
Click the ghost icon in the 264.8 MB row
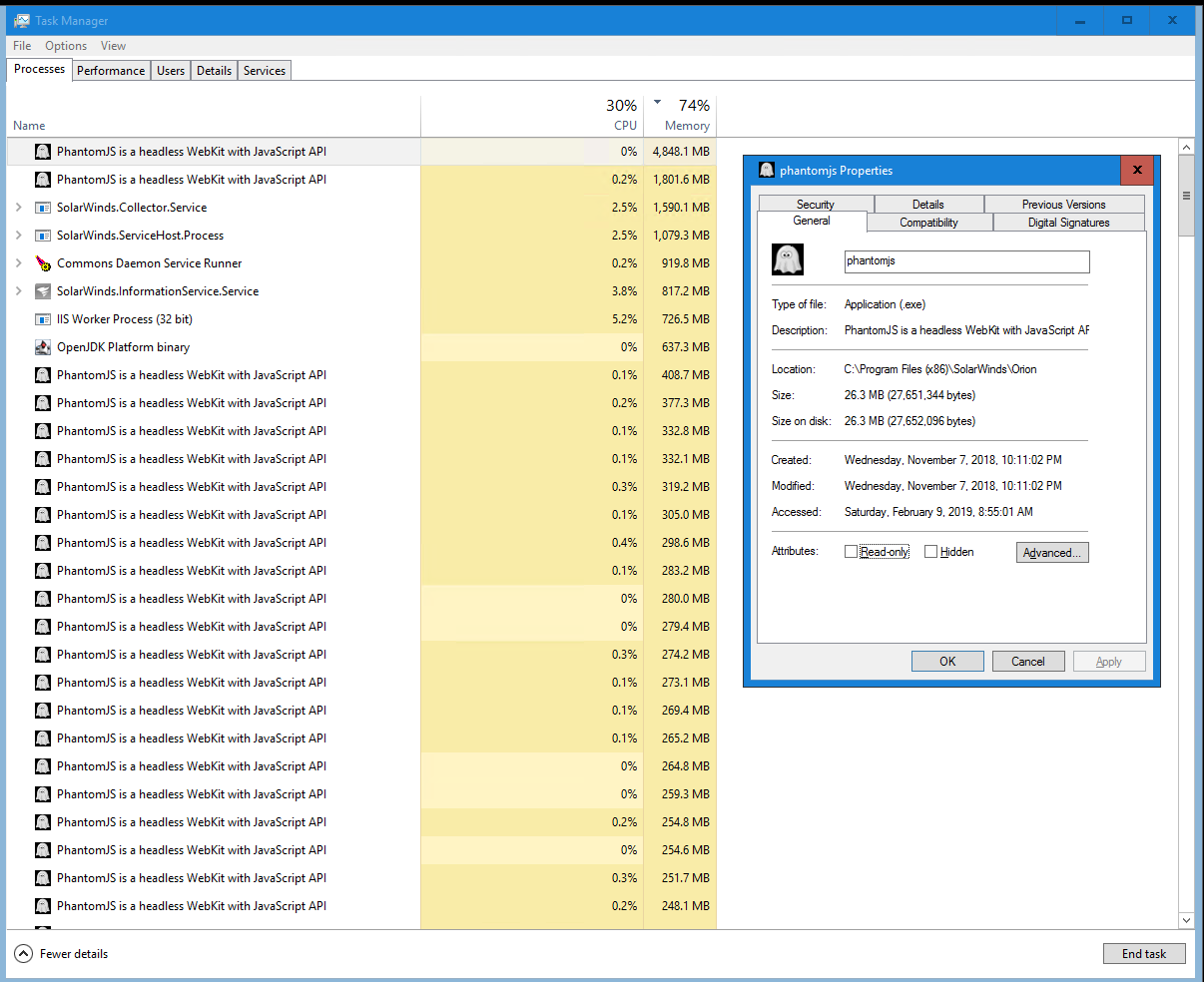click(x=43, y=766)
